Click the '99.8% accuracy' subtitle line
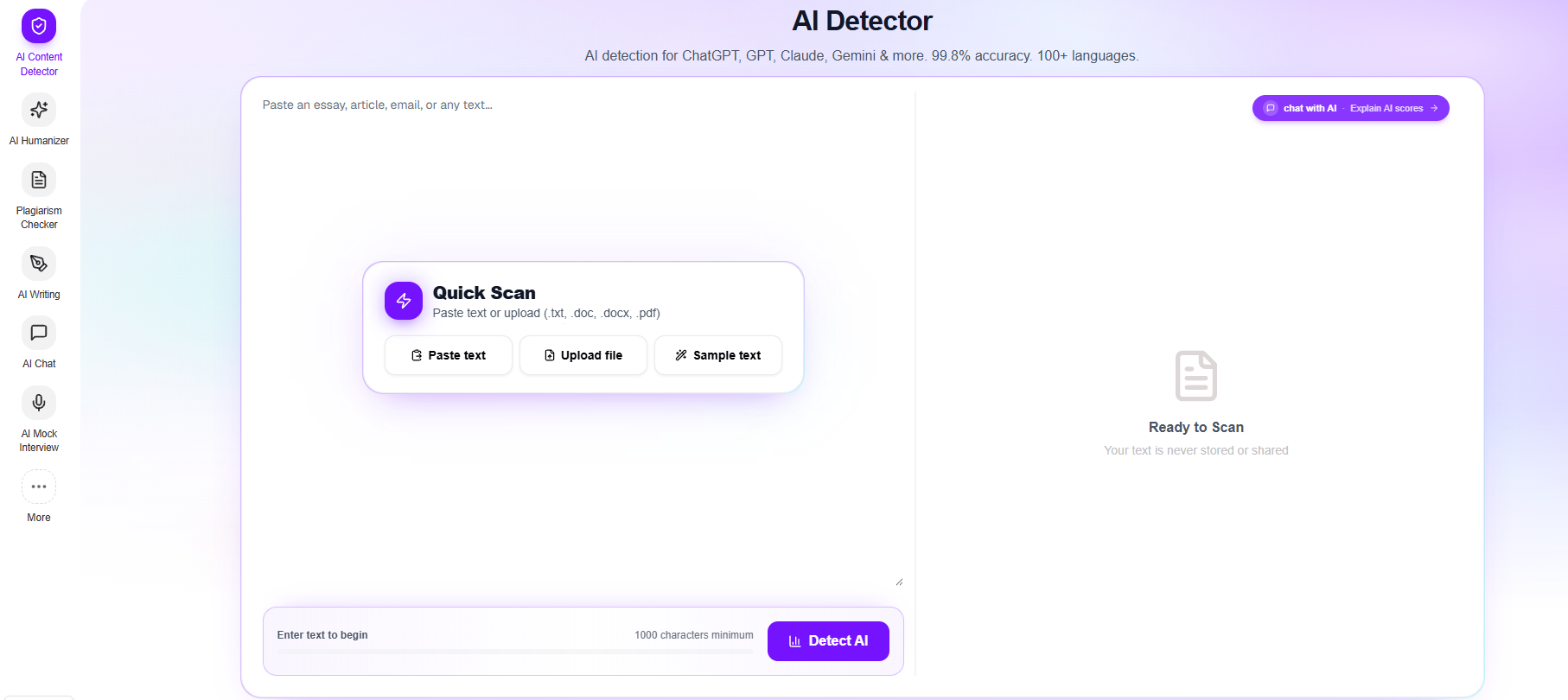Viewport: 1568px width, 700px height. click(x=862, y=56)
